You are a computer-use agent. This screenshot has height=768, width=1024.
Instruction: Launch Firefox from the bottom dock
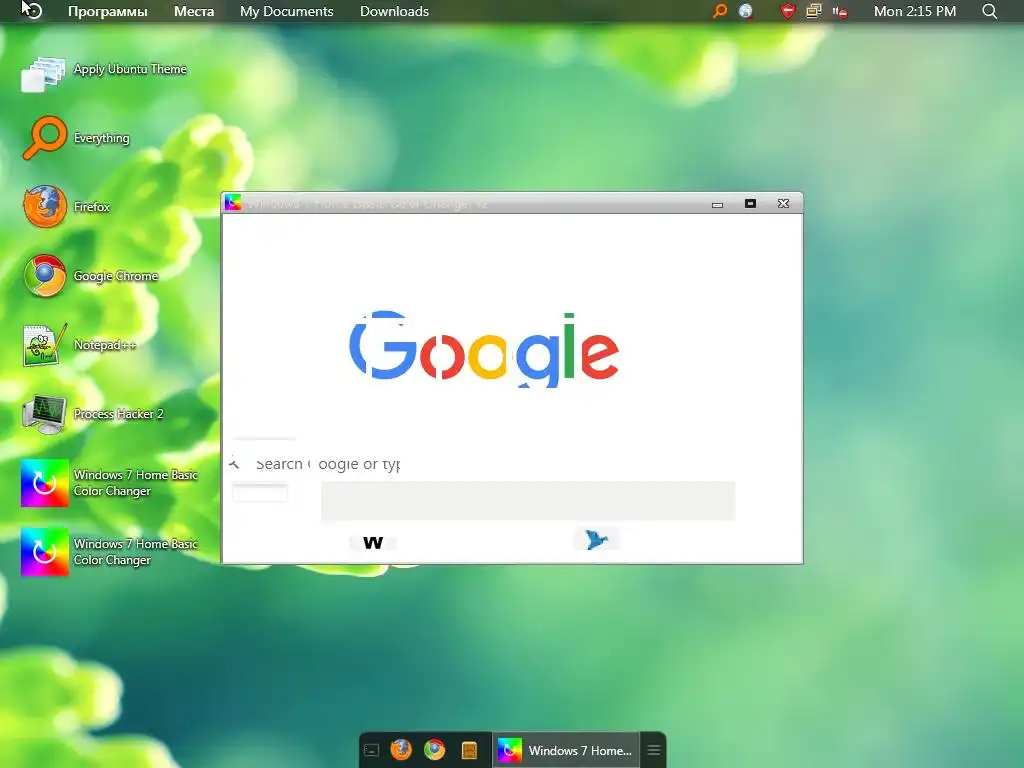401,750
